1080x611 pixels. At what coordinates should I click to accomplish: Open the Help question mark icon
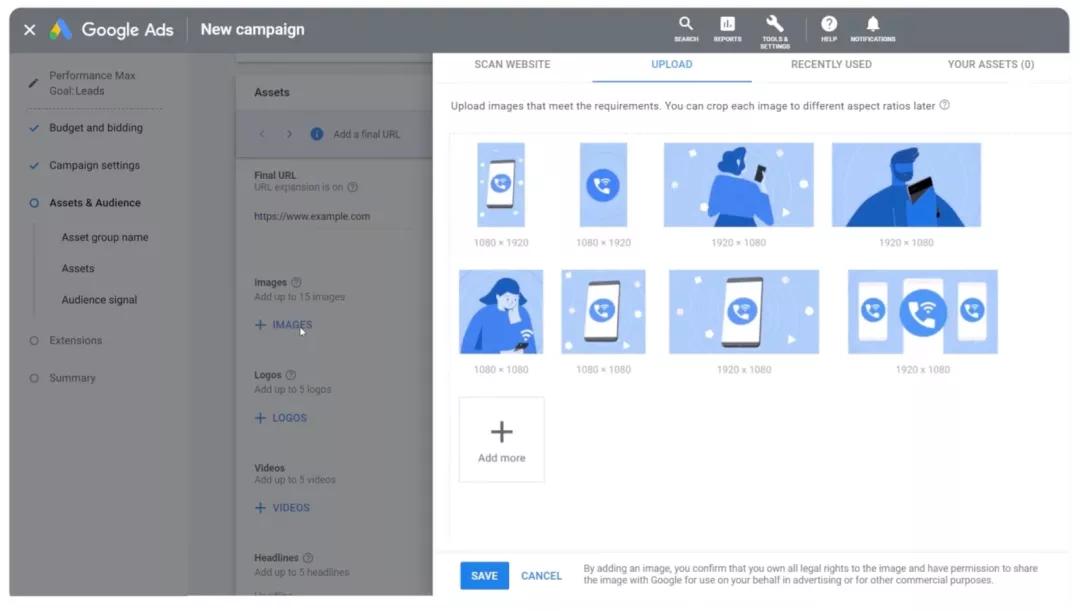tap(829, 30)
